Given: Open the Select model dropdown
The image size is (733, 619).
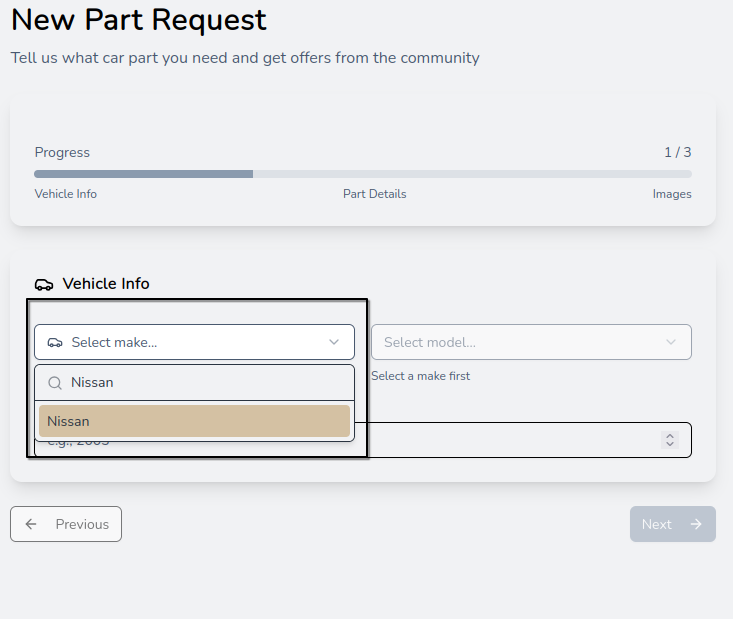Looking at the screenshot, I should click(x=532, y=342).
